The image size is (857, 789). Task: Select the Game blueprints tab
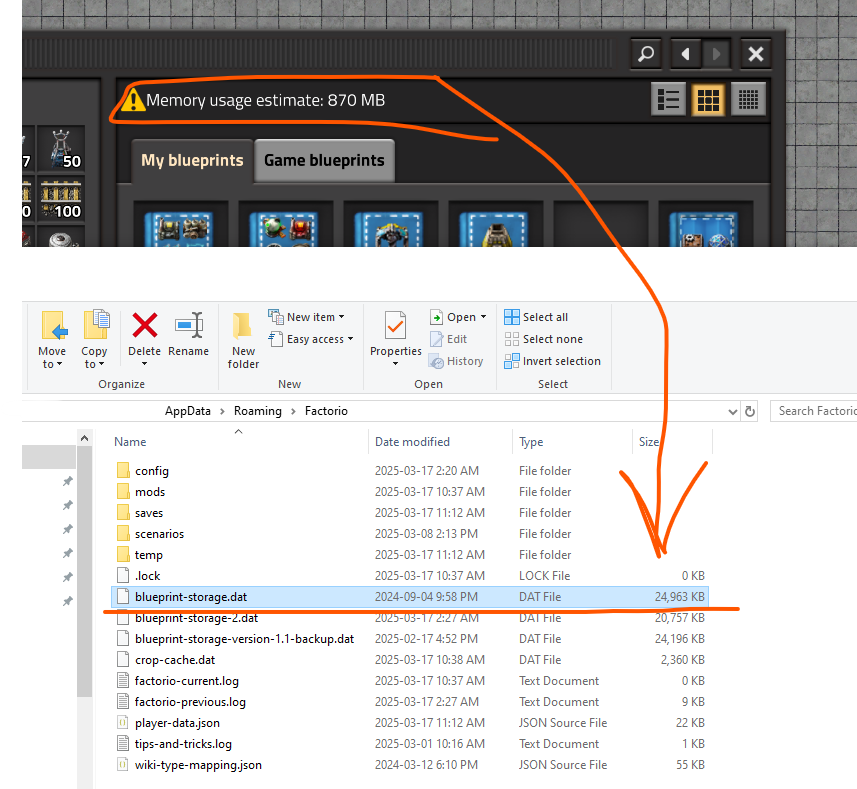pyautogui.click(x=325, y=161)
